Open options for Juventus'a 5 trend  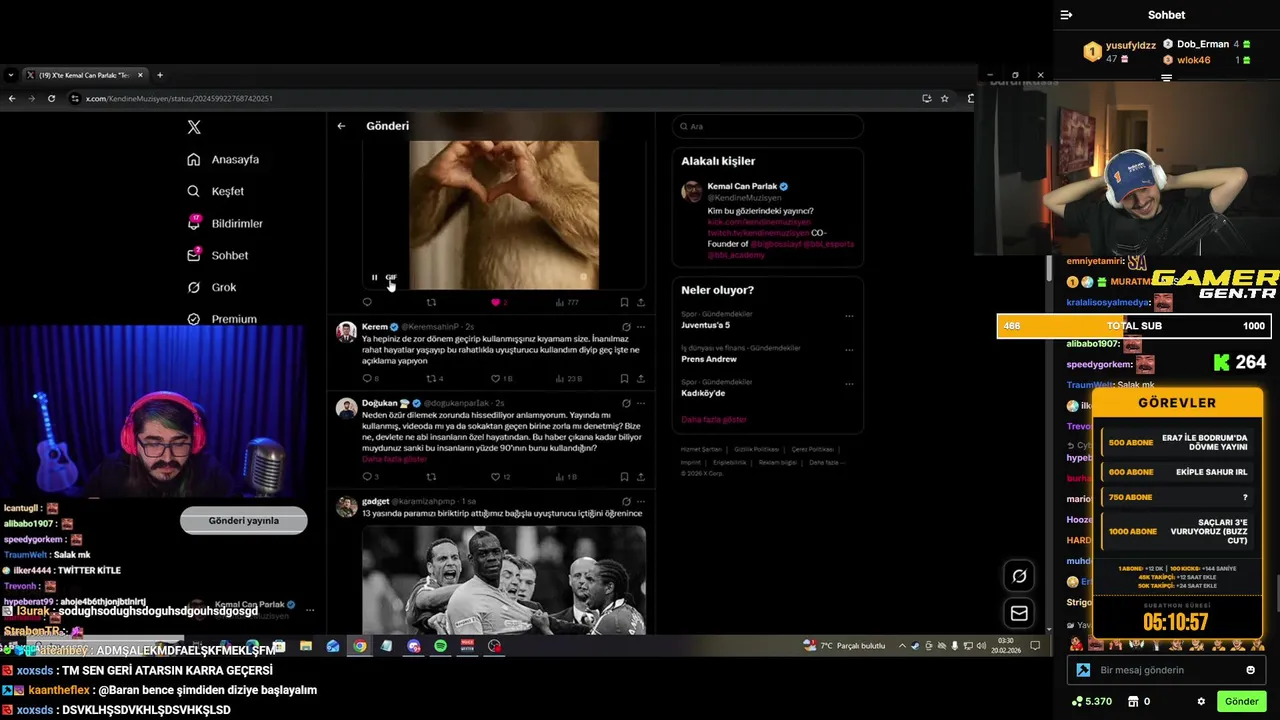point(849,316)
